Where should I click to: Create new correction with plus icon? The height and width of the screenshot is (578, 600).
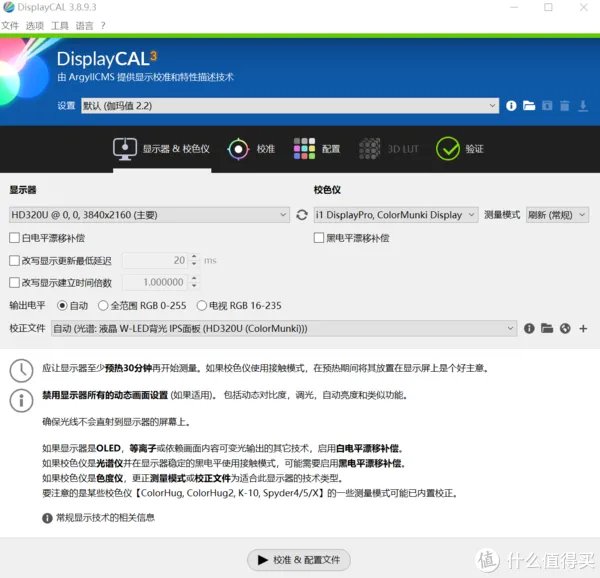583,328
